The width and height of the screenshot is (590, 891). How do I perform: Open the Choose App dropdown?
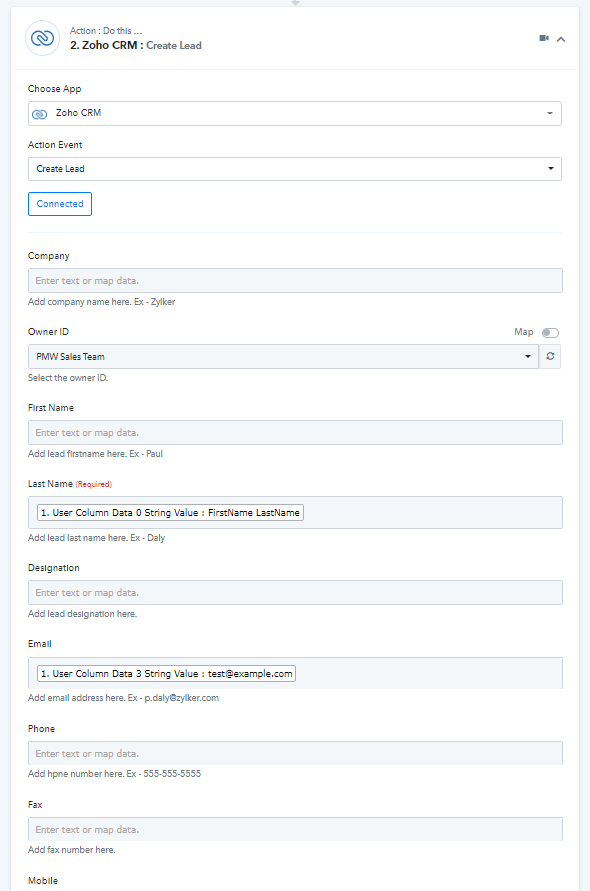tap(294, 113)
